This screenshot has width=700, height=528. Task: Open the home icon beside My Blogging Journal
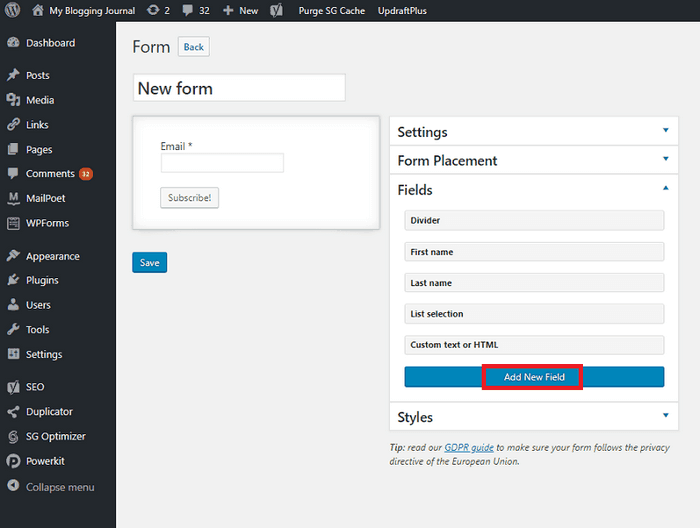point(38,10)
